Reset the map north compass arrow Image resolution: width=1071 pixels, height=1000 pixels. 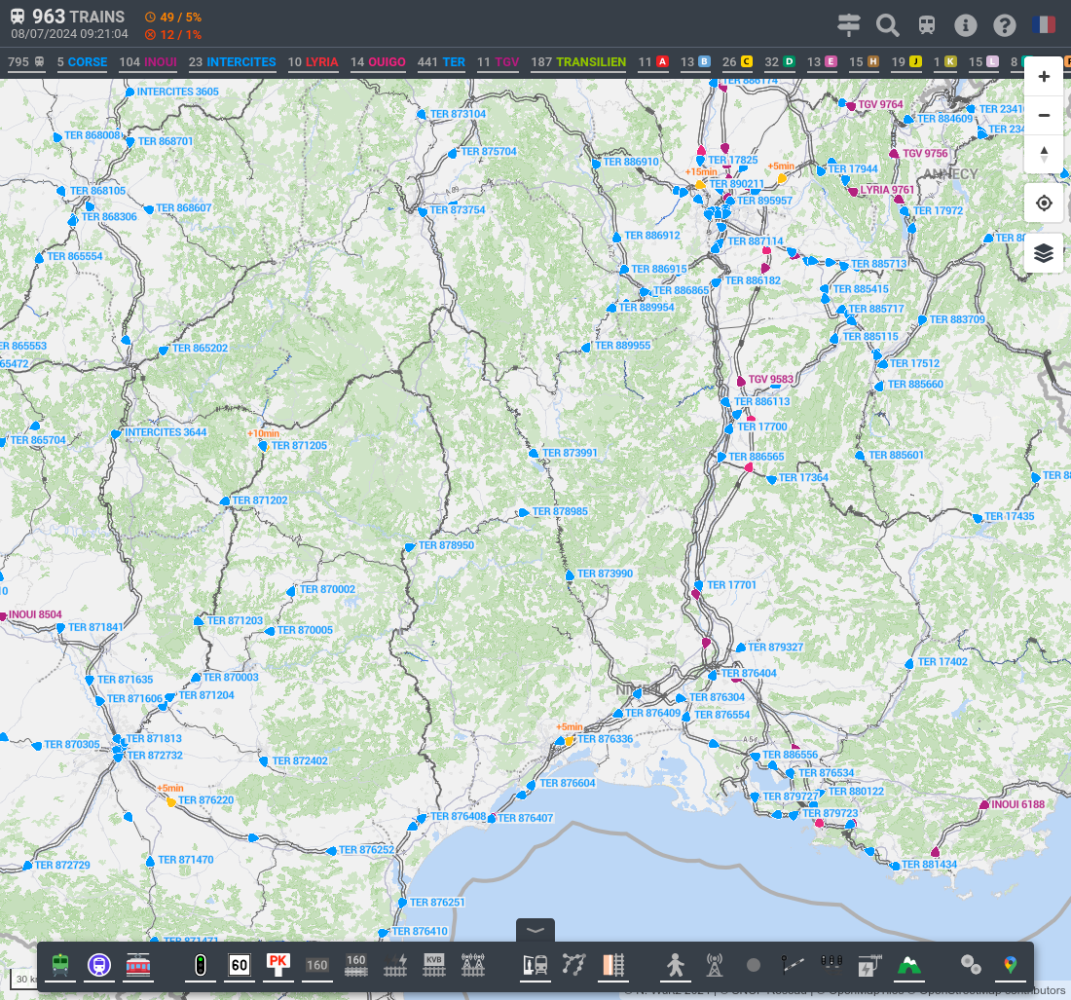(x=1044, y=154)
